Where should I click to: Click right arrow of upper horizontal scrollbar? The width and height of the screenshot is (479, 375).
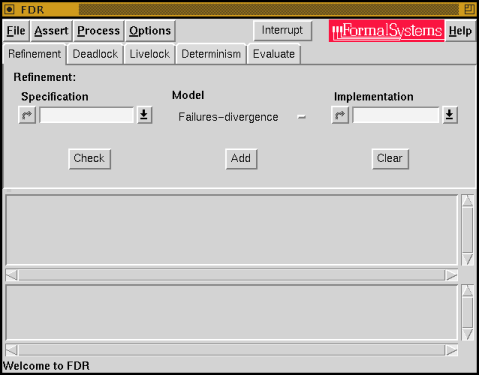451,275
